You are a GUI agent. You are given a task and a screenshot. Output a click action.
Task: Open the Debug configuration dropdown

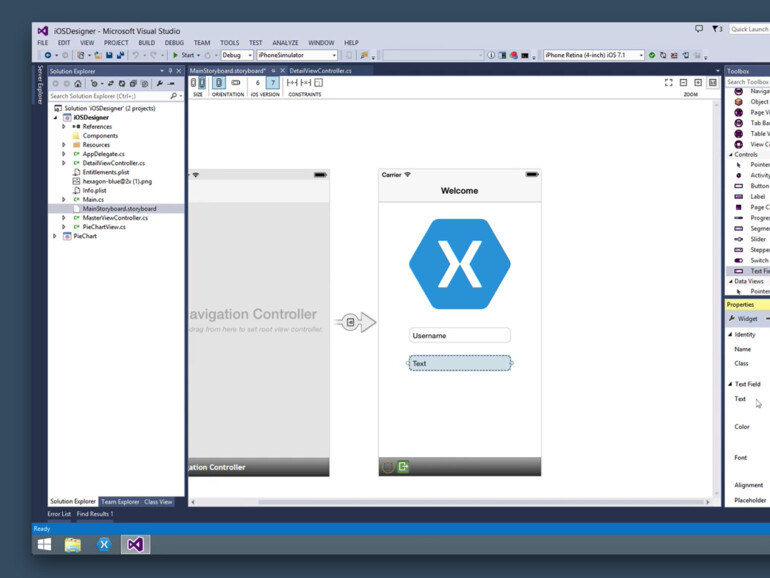coord(237,55)
